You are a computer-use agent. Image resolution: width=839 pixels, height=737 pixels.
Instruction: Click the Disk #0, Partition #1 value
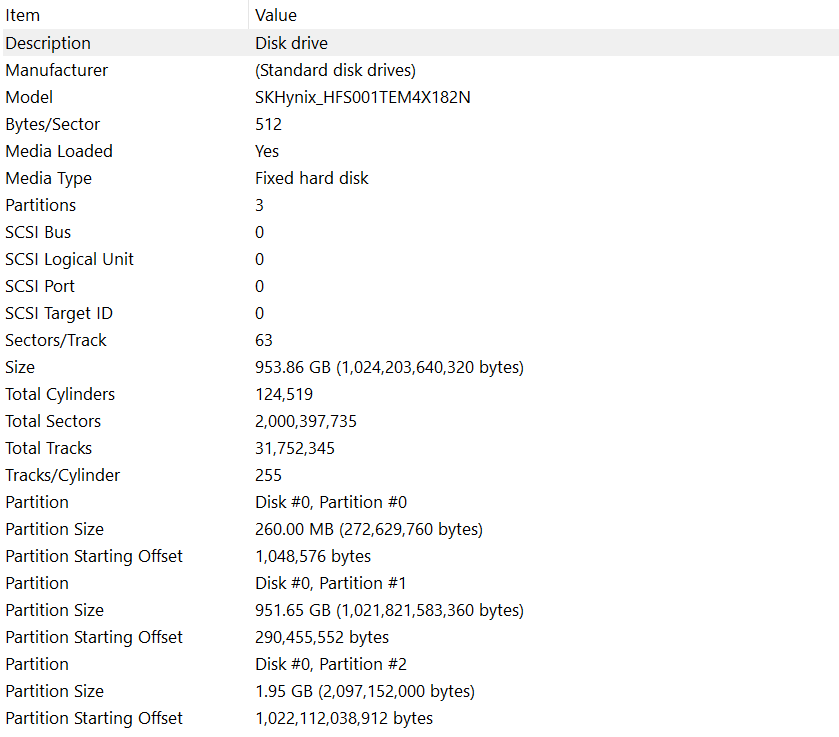coord(331,583)
